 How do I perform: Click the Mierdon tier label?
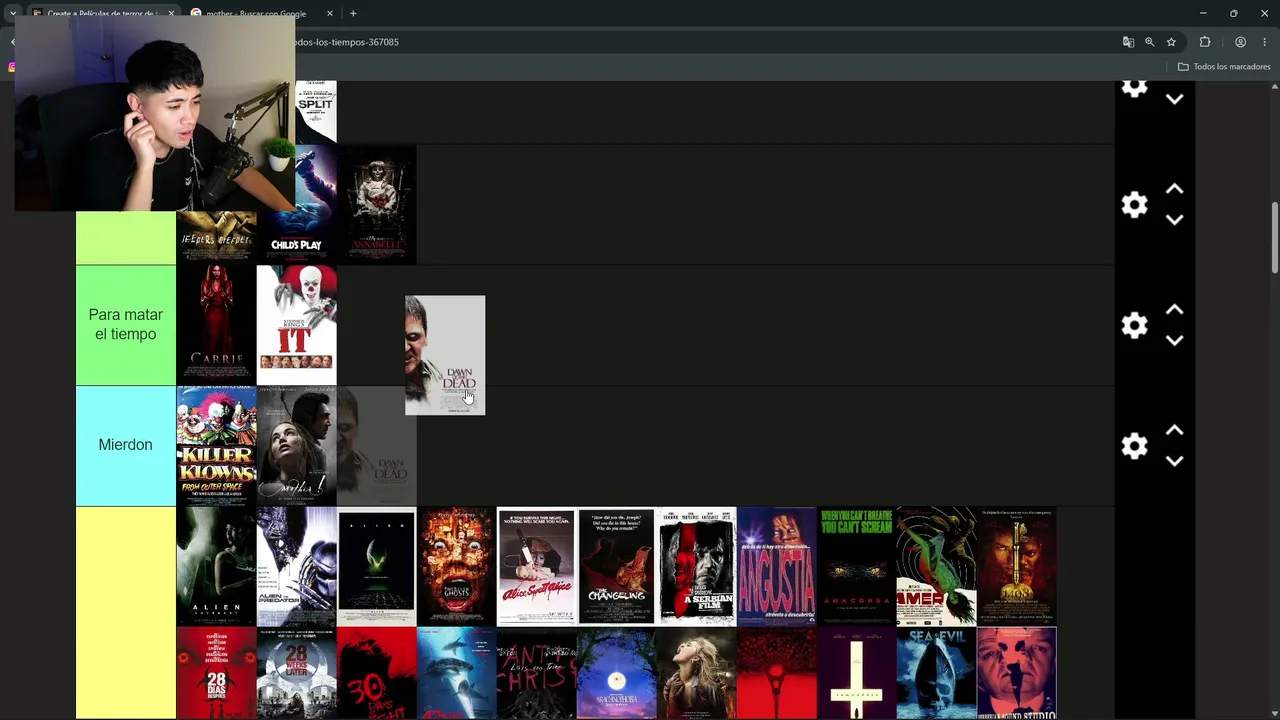coord(126,446)
